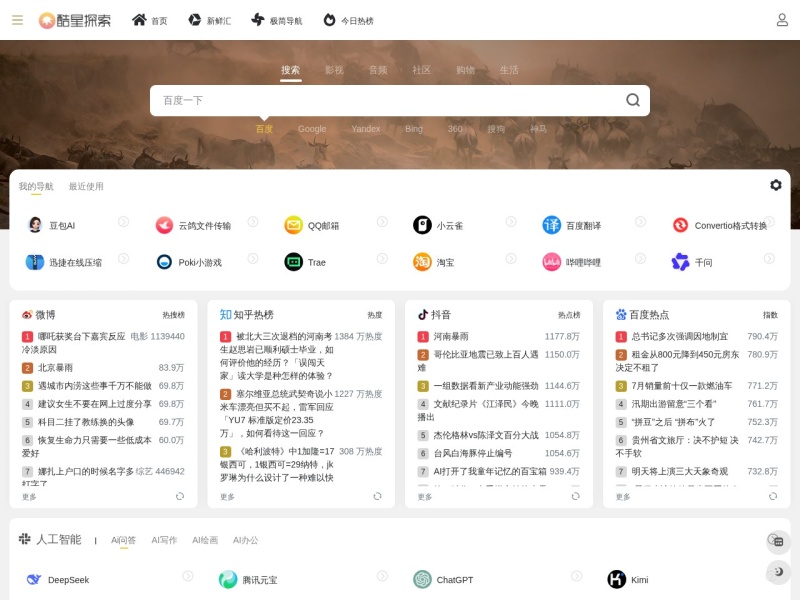Select 百度 search engine
This screenshot has height=600, width=800.
click(x=264, y=129)
